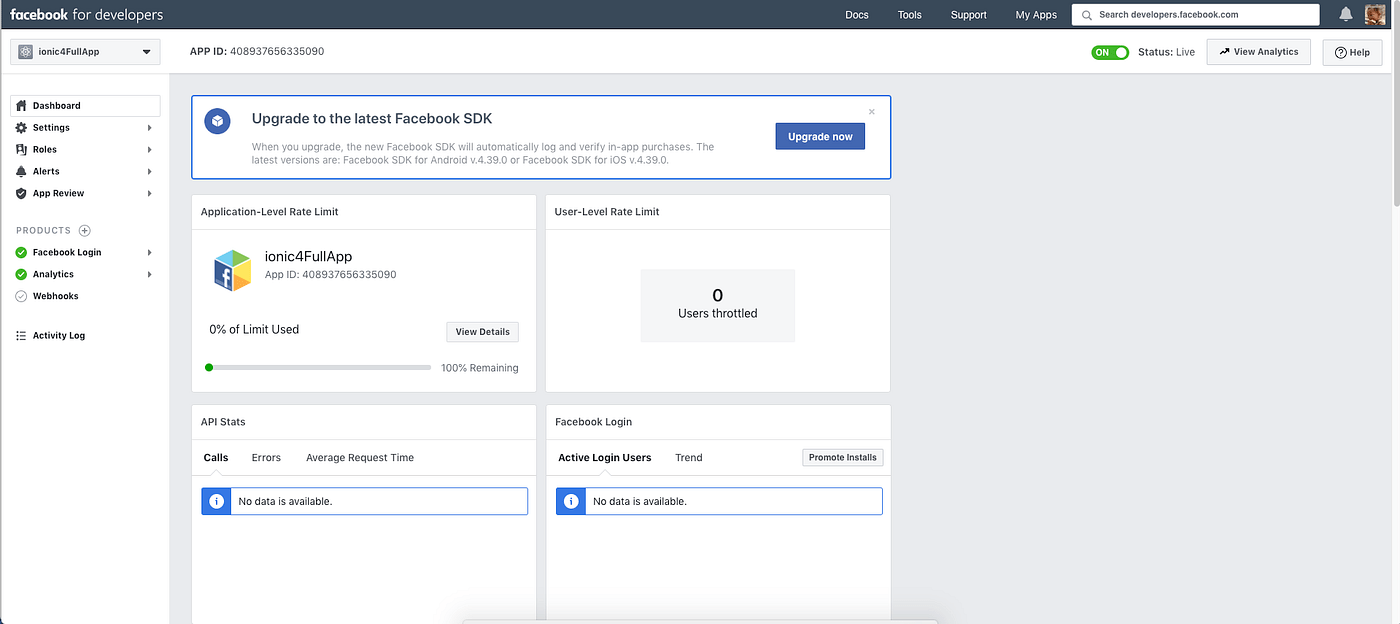The width and height of the screenshot is (1400, 624).
Task: Click the Roles icon in sidebar
Action: pyautogui.click(x=22, y=149)
